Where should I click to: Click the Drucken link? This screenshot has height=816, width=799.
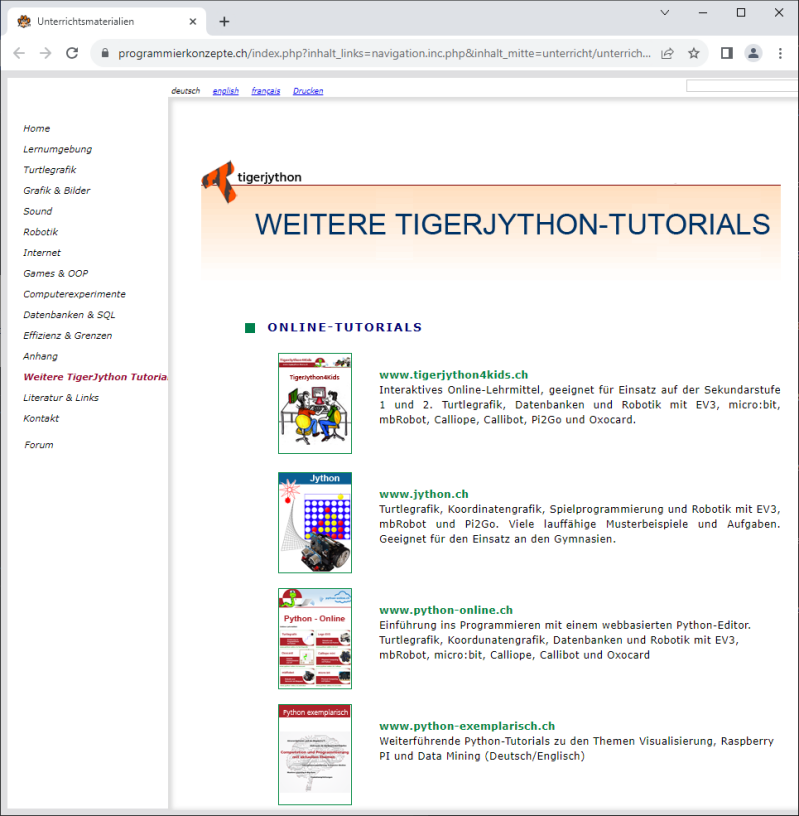click(x=308, y=91)
